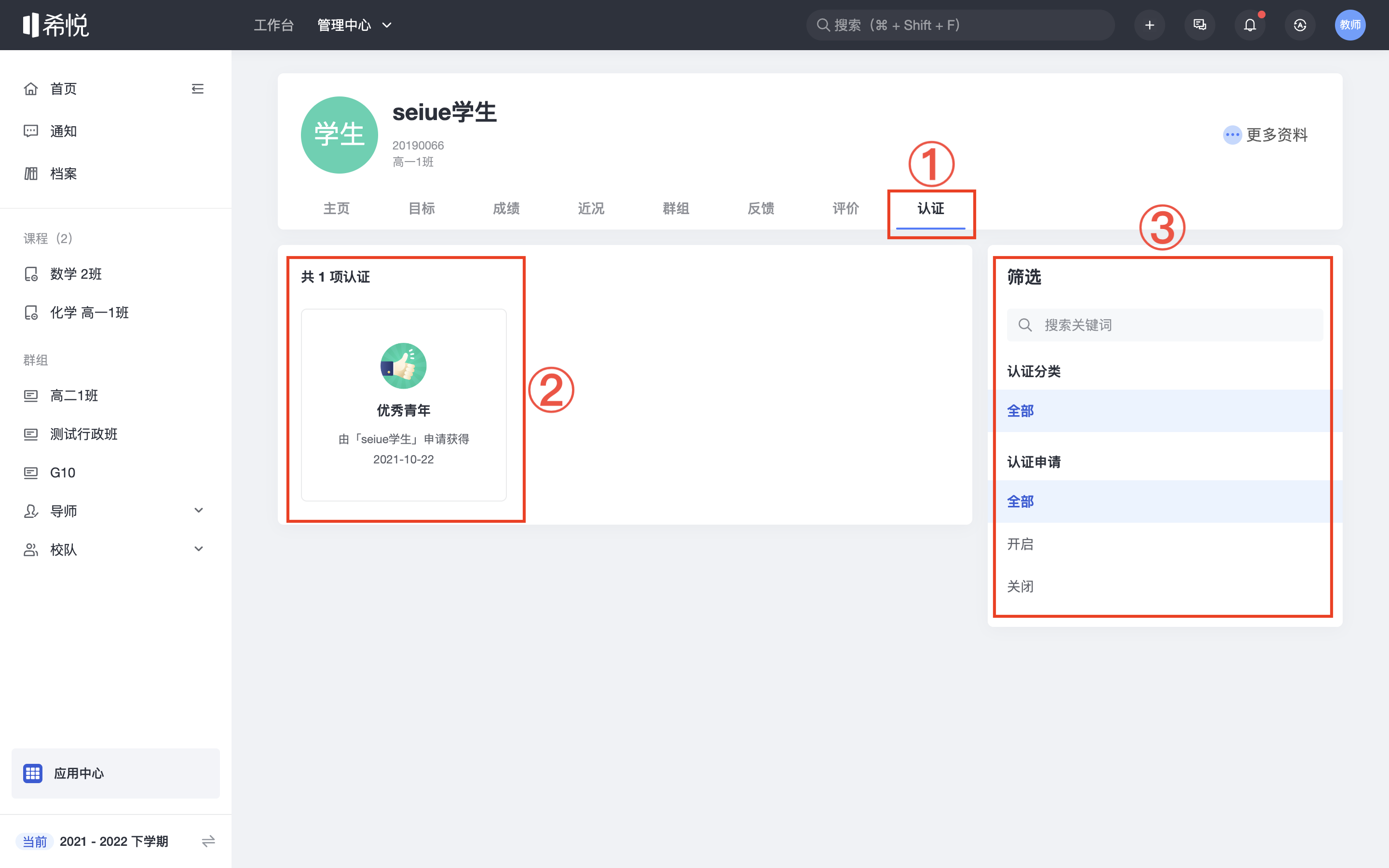Open 应用中心 button

pos(115,773)
